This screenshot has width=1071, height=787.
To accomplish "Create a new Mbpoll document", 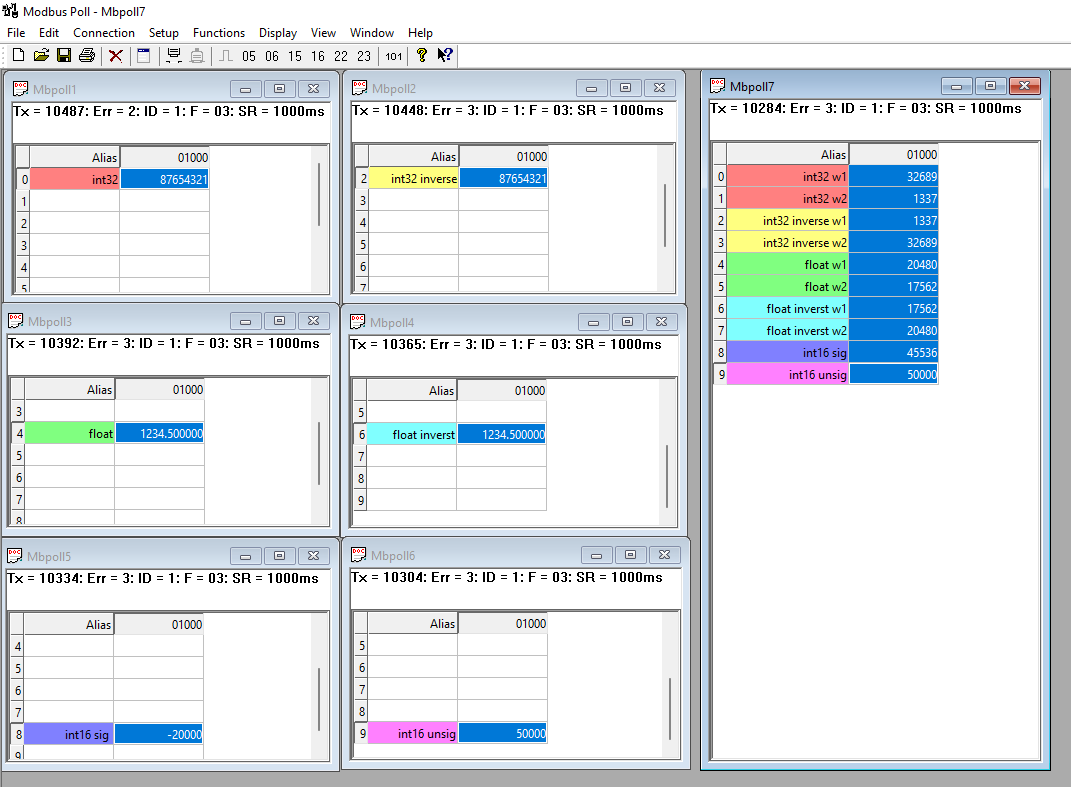I will tap(17, 55).
